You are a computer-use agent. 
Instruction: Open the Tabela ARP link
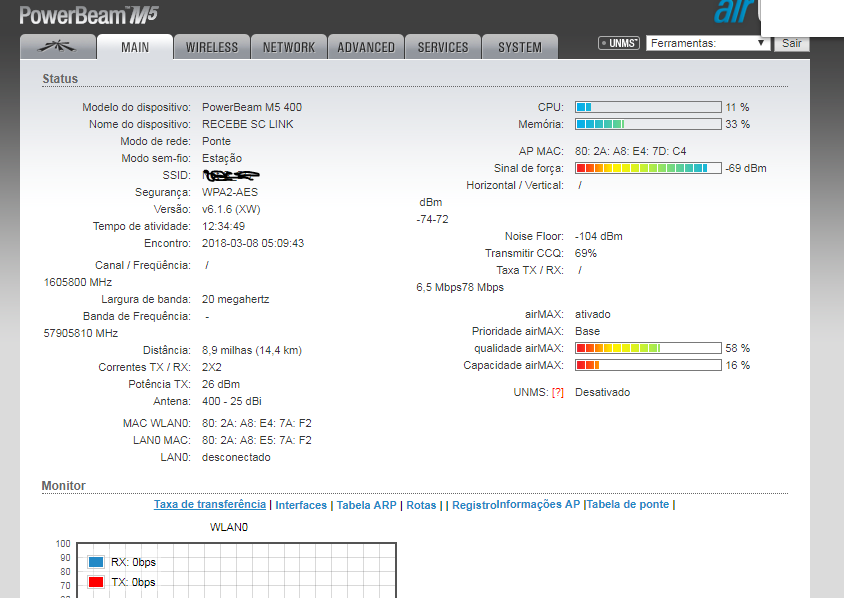367,505
